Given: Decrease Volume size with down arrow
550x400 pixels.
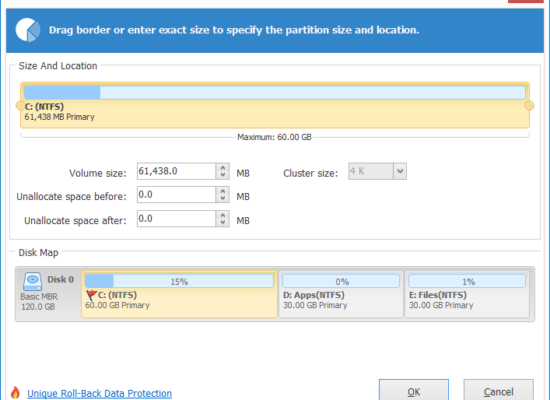Looking at the screenshot, I should coord(223,175).
